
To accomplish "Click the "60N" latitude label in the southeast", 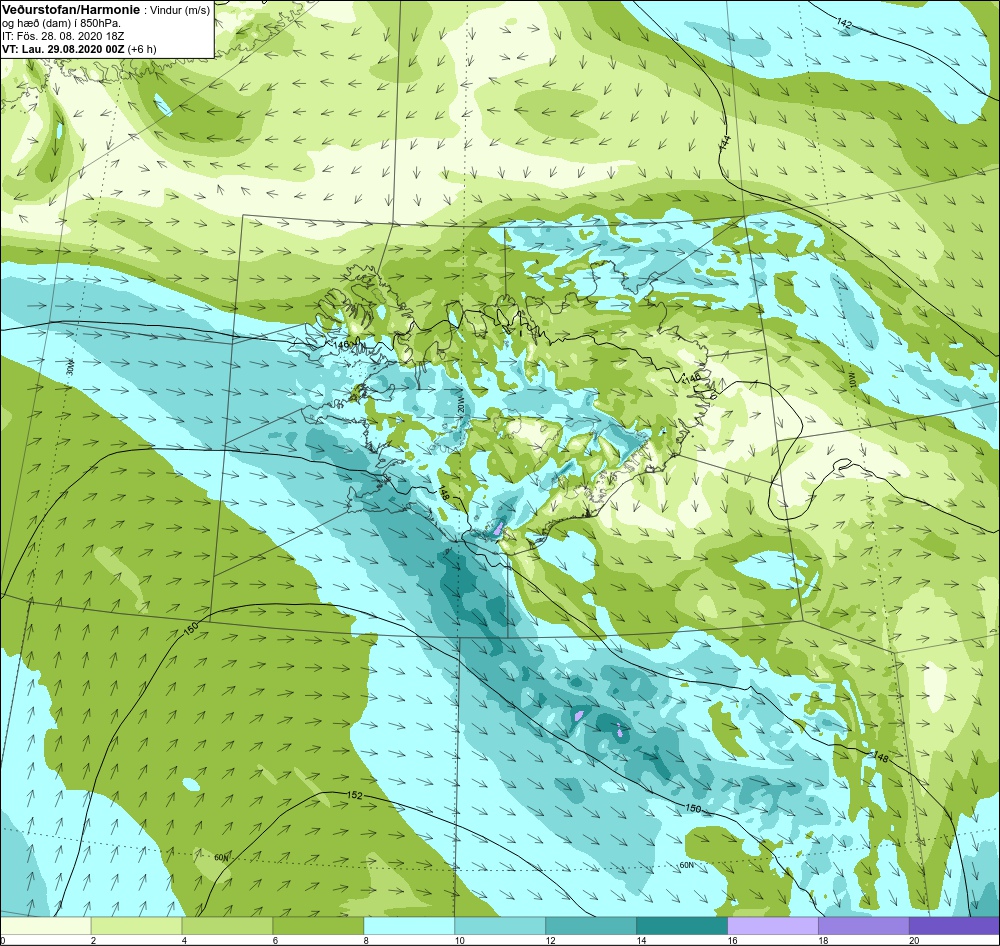I will [x=686, y=866].
